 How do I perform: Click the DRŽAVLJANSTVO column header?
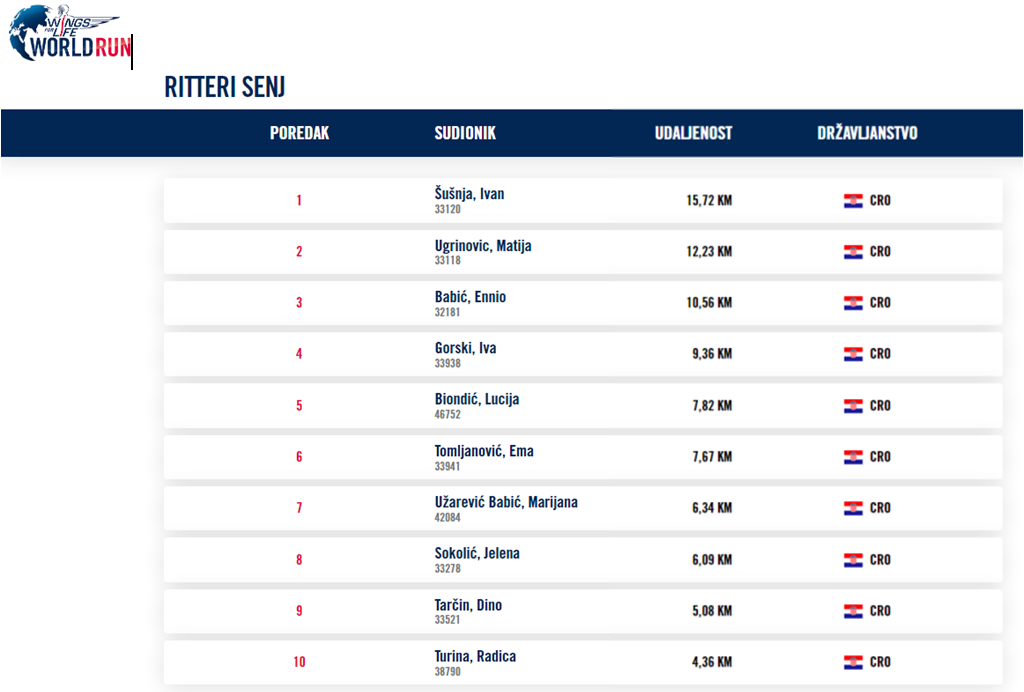pyautogui.click(x=867, y=133)
